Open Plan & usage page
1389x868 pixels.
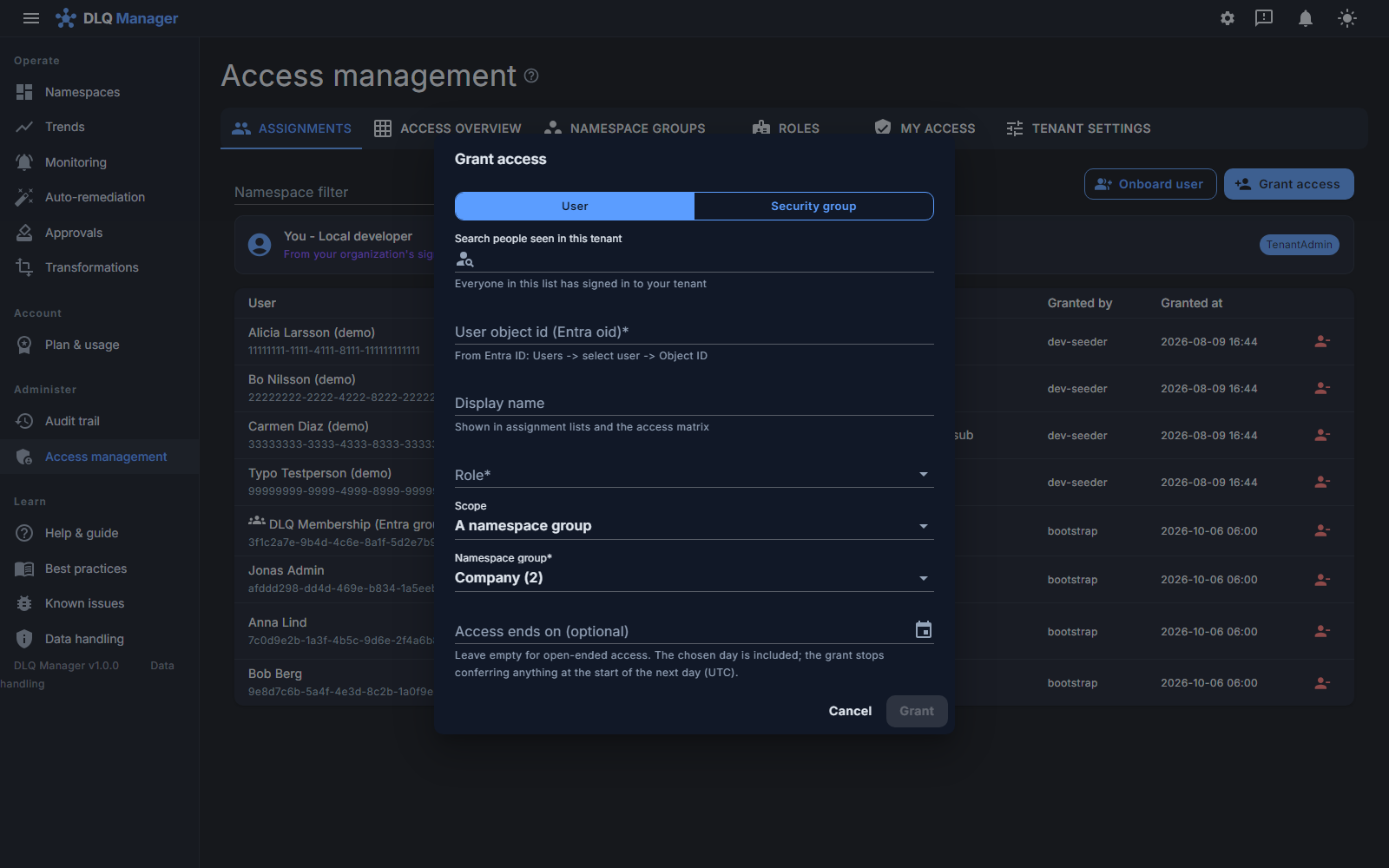click(x=100, y=345)
